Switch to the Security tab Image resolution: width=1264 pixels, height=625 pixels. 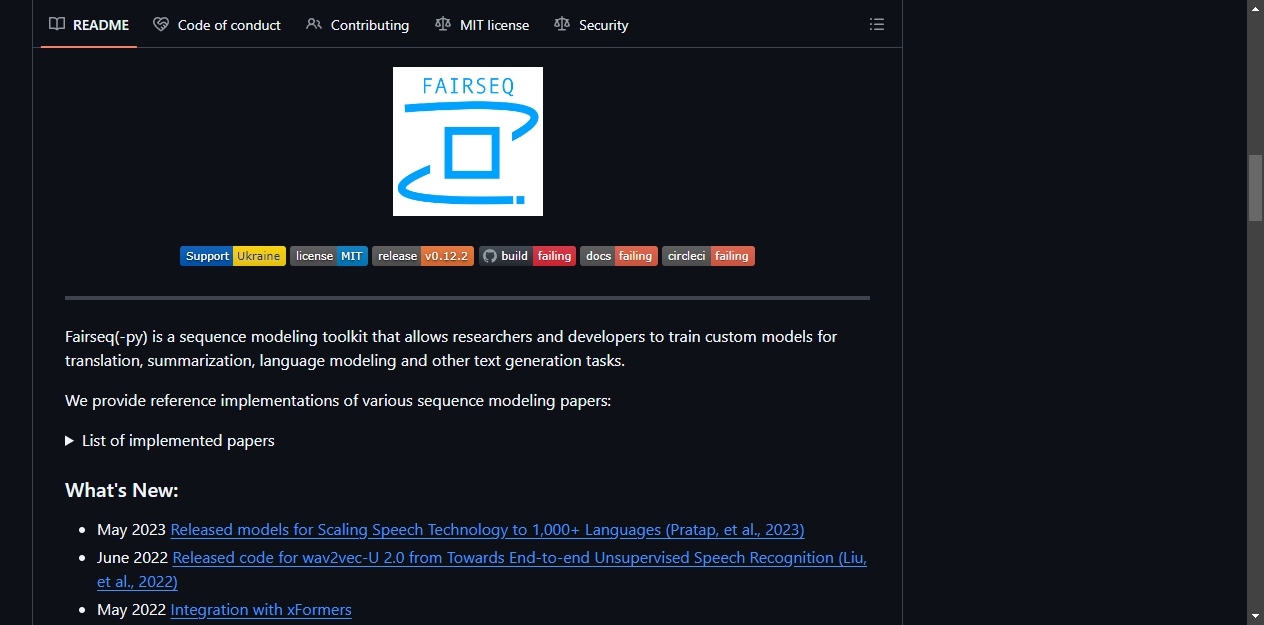coord(591,25)
